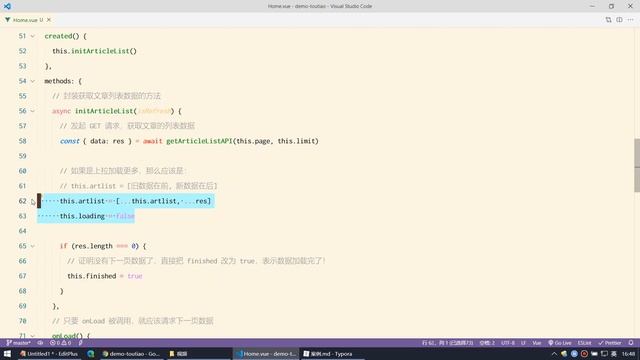Click 'this.initArticleList()' on line 52
Image resolution: width=640 pixels, height=360 pixels.
[x=94, y=51]
